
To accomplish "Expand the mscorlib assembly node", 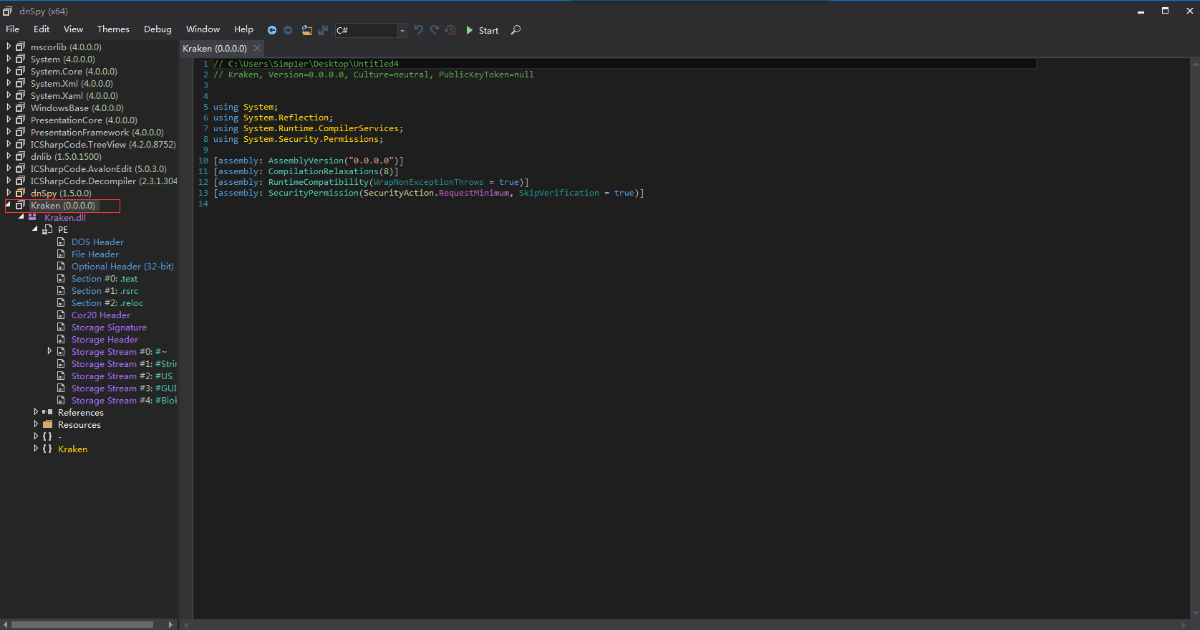I will [9, 47].
